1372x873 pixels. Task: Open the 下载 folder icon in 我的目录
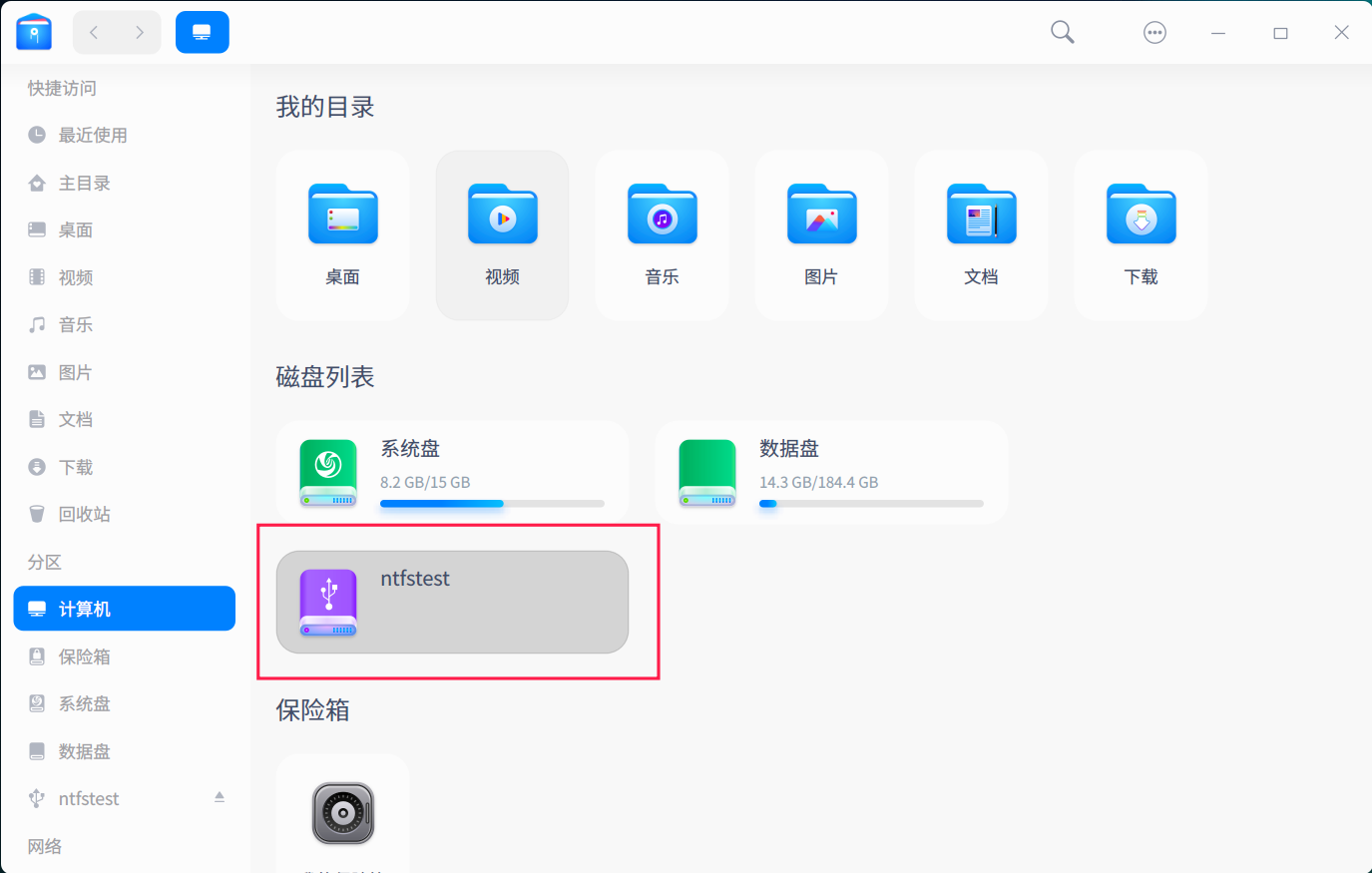coord(1142,214)
